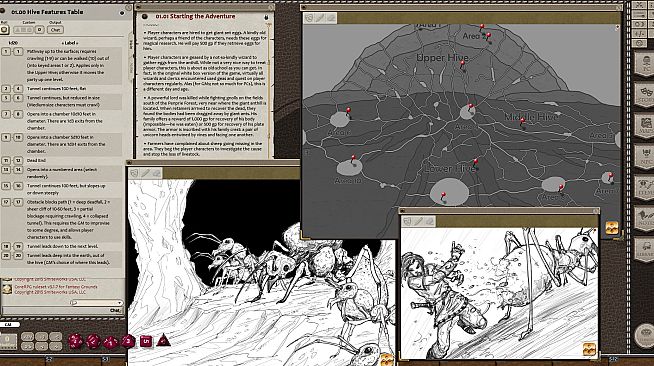
Task: Click the Upper Hive map label
Action: pos(442,58)
